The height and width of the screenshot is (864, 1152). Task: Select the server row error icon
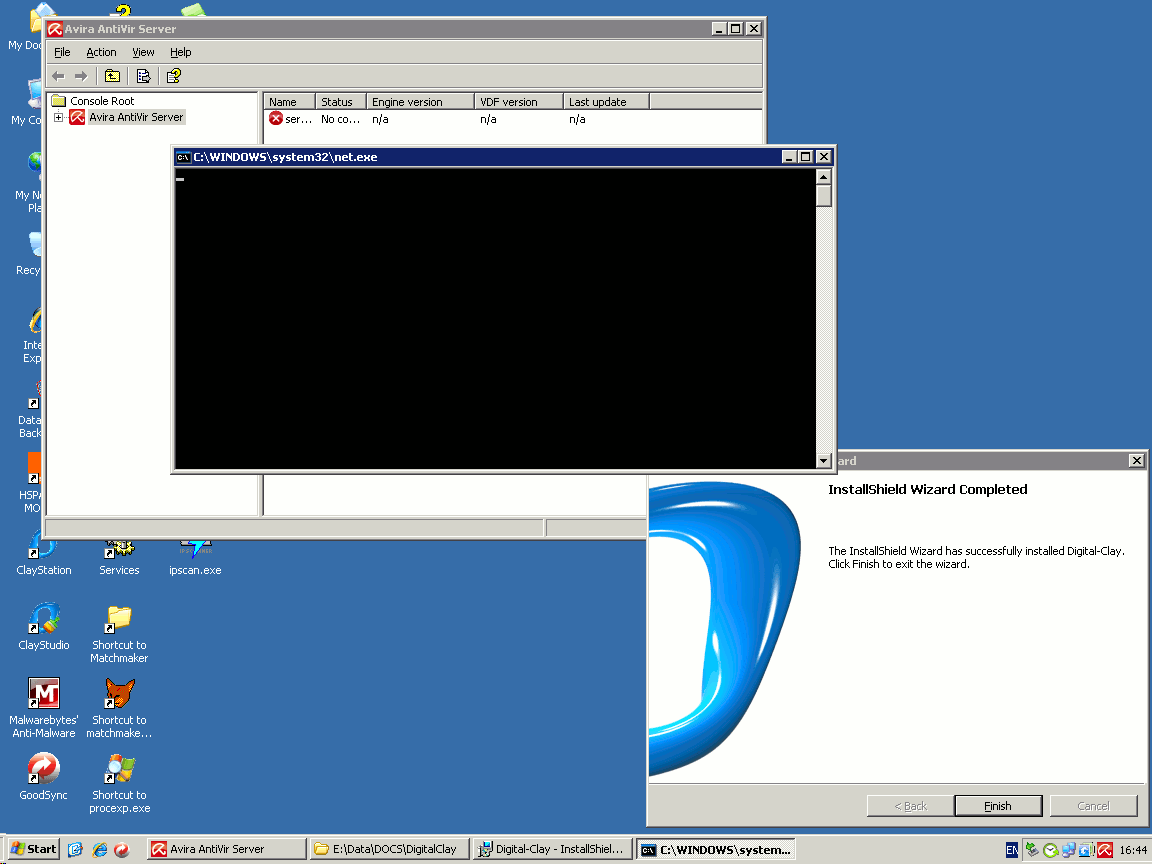point(276,118)
